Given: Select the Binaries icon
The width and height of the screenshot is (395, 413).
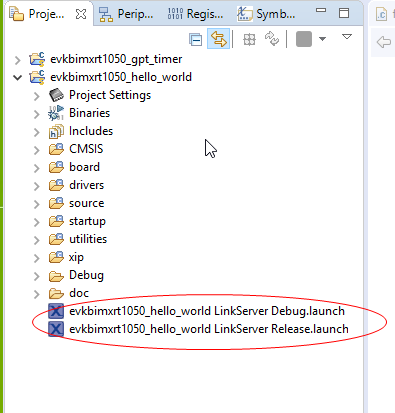Looking at the screenshot, I should 56,113.
